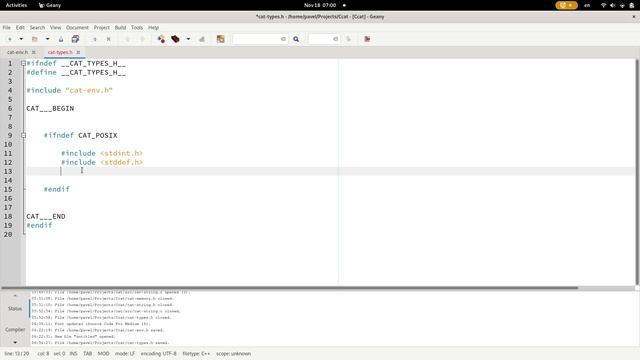Switch to cat-env.h tab

pos(18,52)
